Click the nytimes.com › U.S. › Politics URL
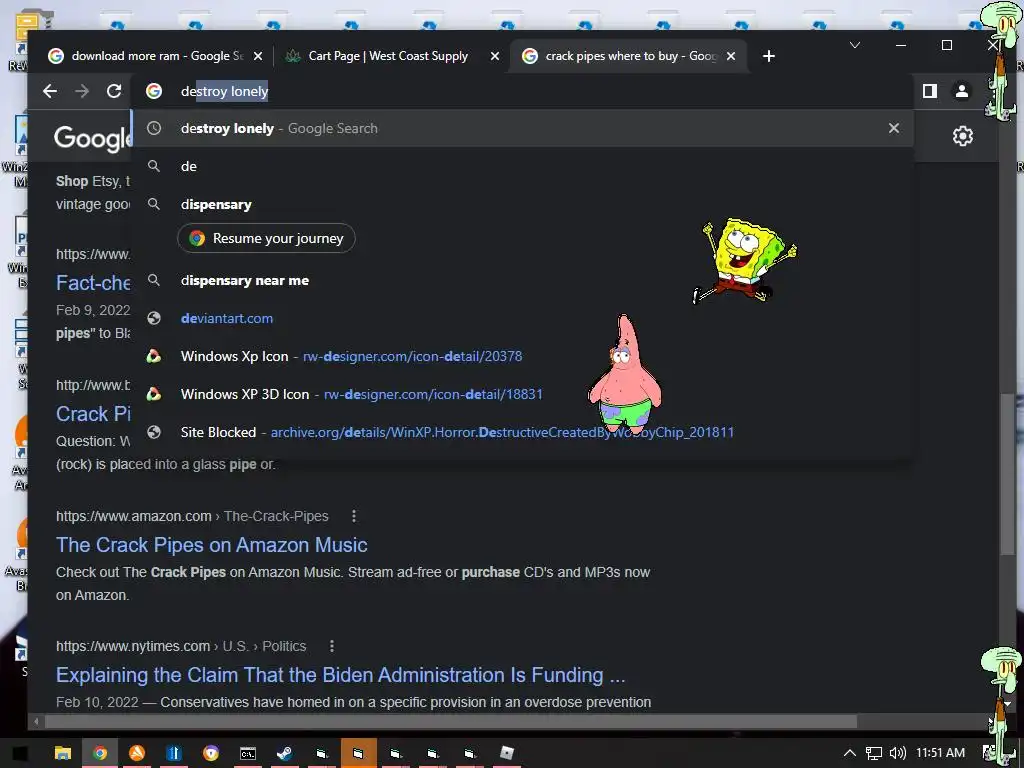The width and height of the screenshot is (1024, 768). point(181,646)
